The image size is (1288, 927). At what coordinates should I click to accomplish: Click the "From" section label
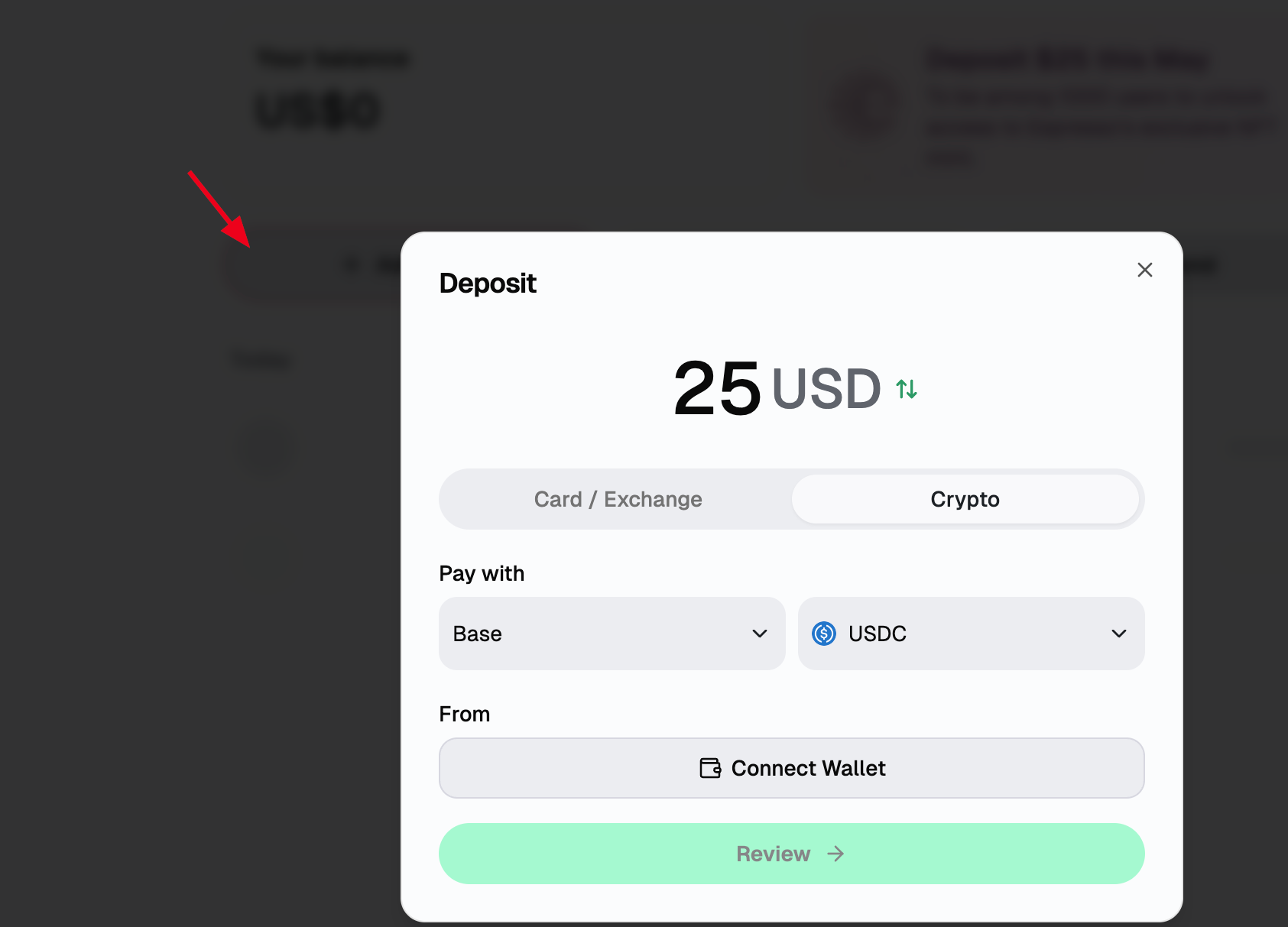point(464,714)
